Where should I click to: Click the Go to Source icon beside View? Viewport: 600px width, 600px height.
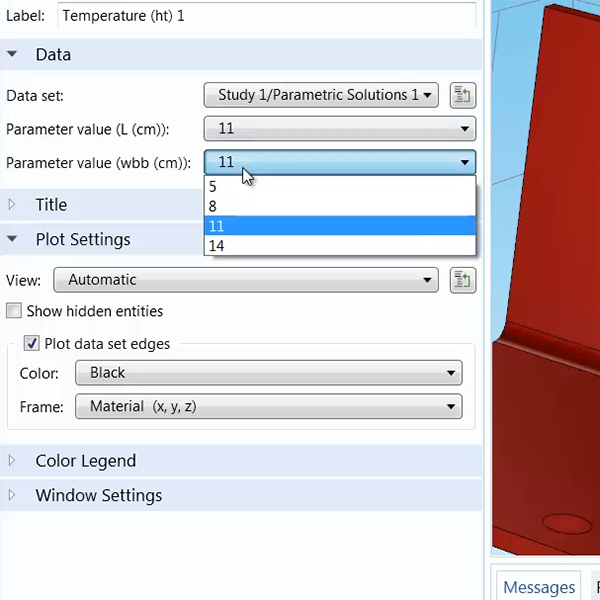click(x=462, y=280)
